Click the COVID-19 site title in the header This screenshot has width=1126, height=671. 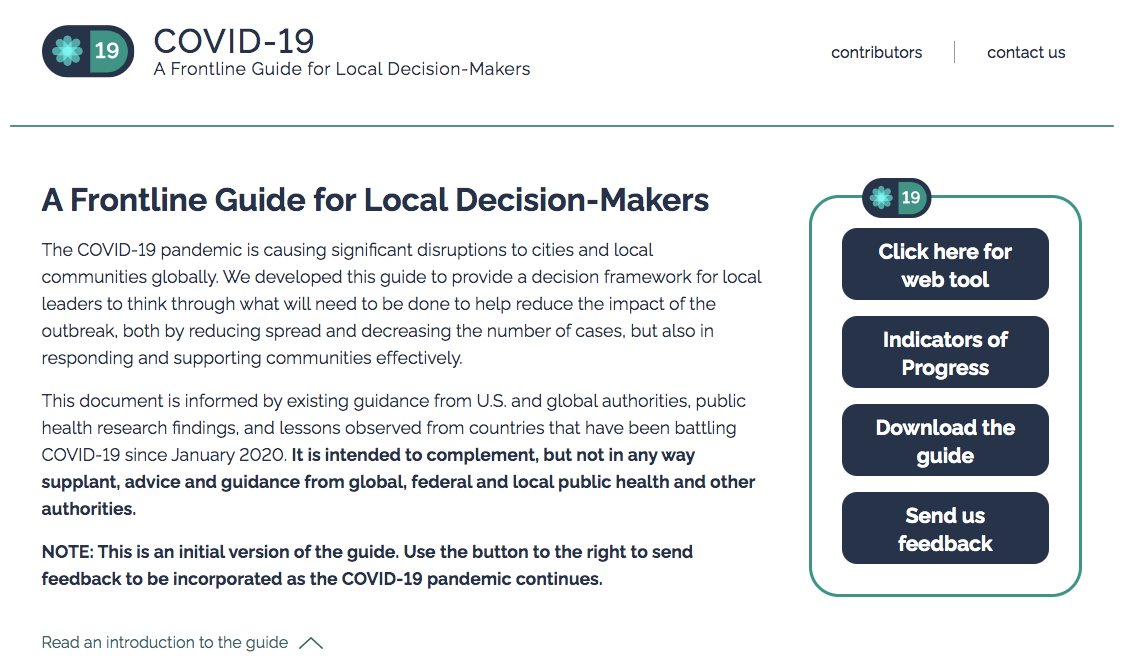[x=234, y=41]
